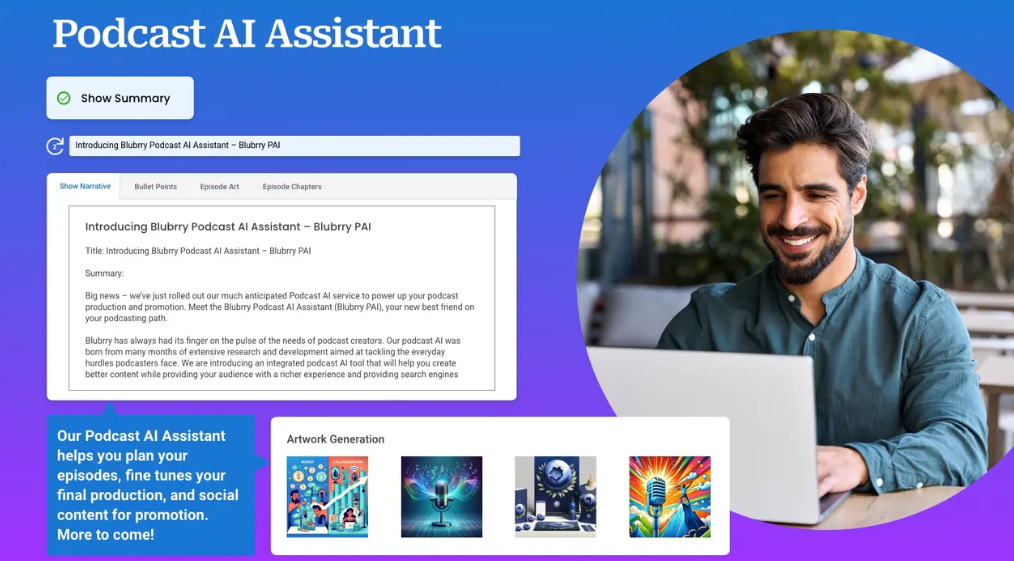Choose the neon microphone artwork thumbnail
This screenshot has height=561, width=1014.
pyautogui.click(x=441, y=496)
